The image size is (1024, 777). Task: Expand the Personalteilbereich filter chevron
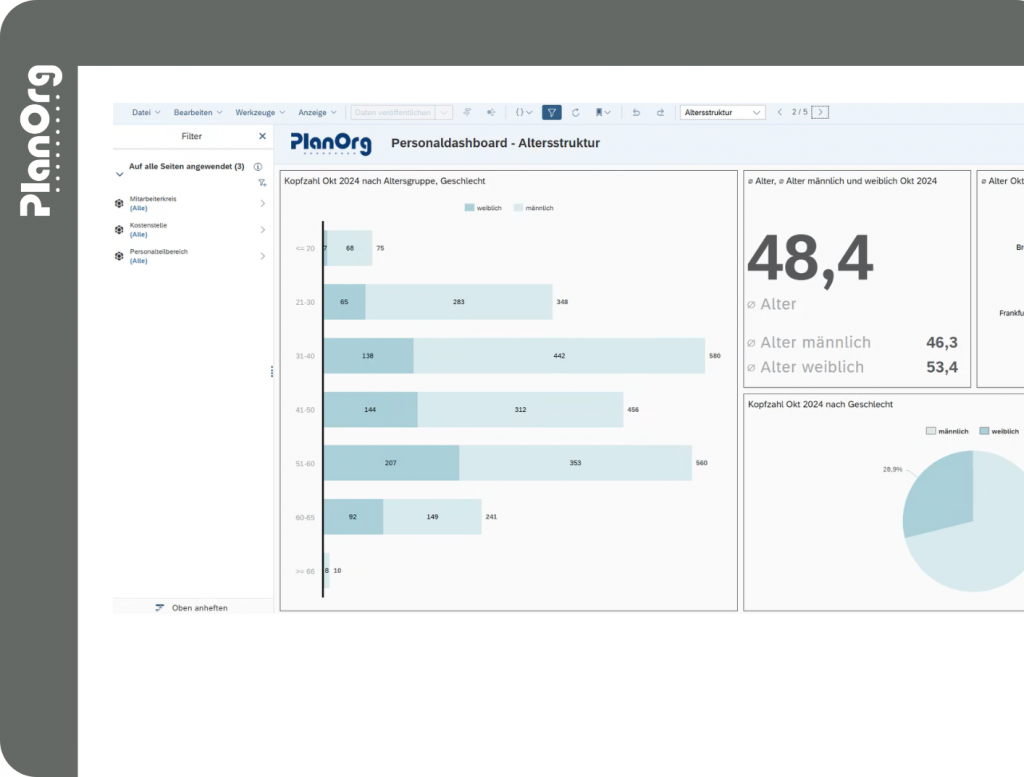coord(263,256)
